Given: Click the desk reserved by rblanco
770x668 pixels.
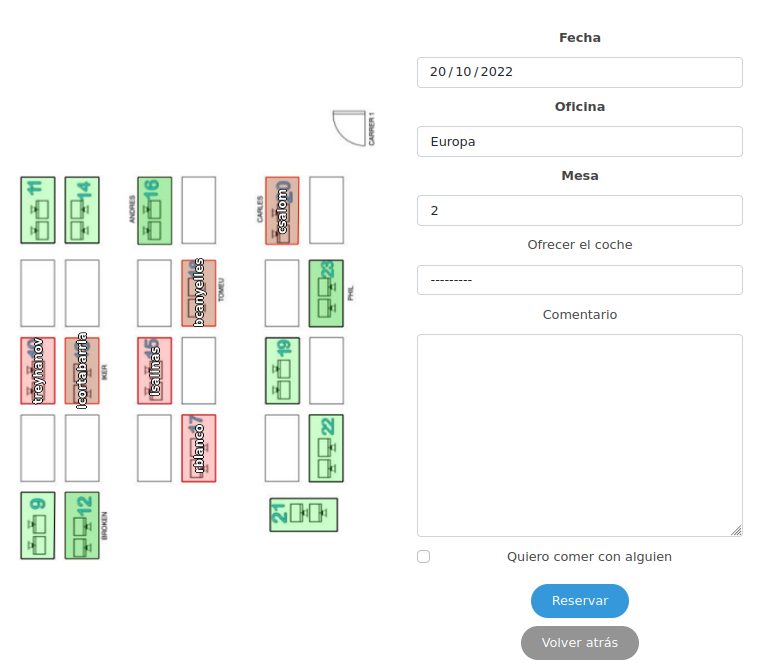Looking at the screenshot, I should (x=199, y=448).
